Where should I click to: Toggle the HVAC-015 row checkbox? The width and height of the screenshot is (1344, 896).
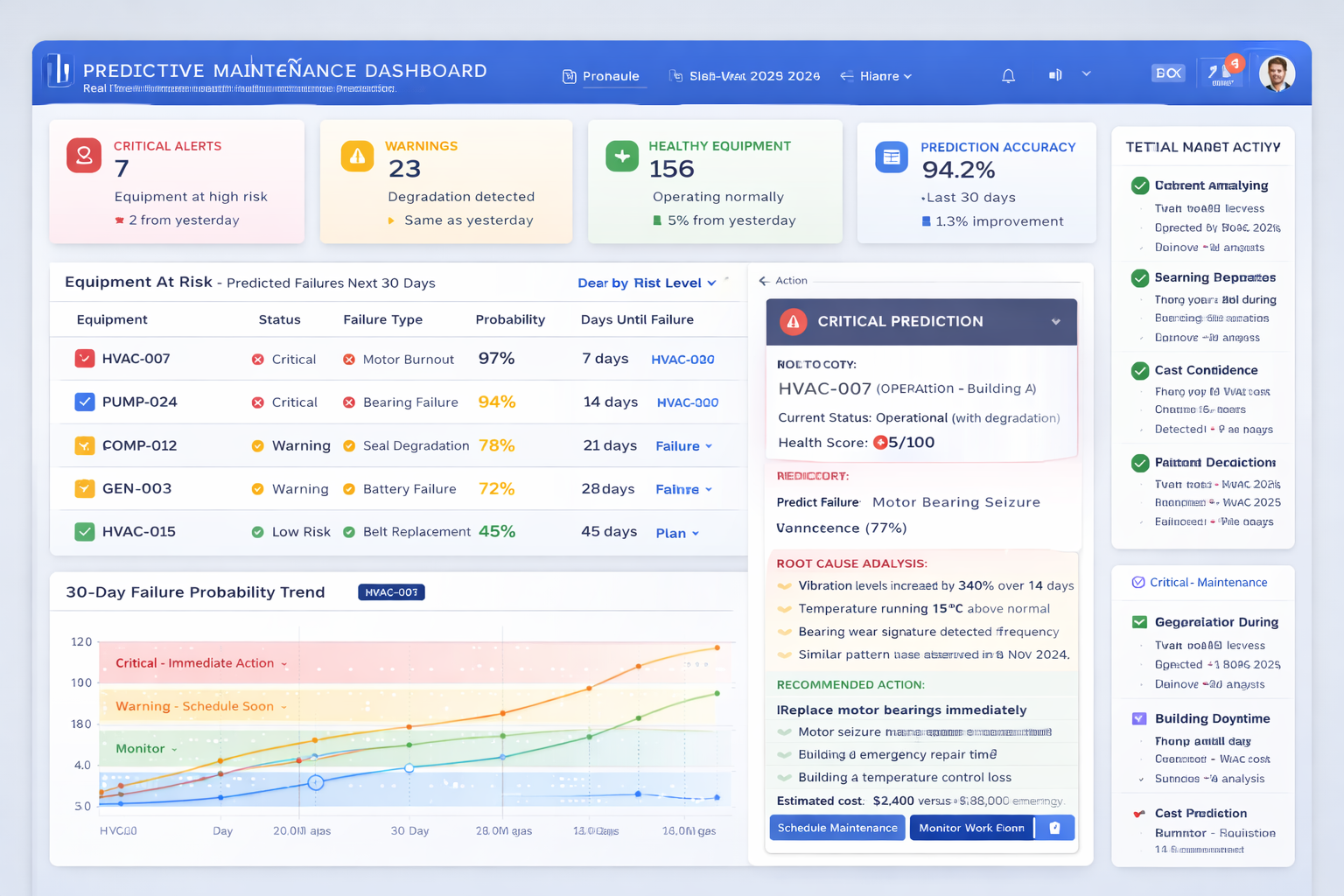point(85,531)
